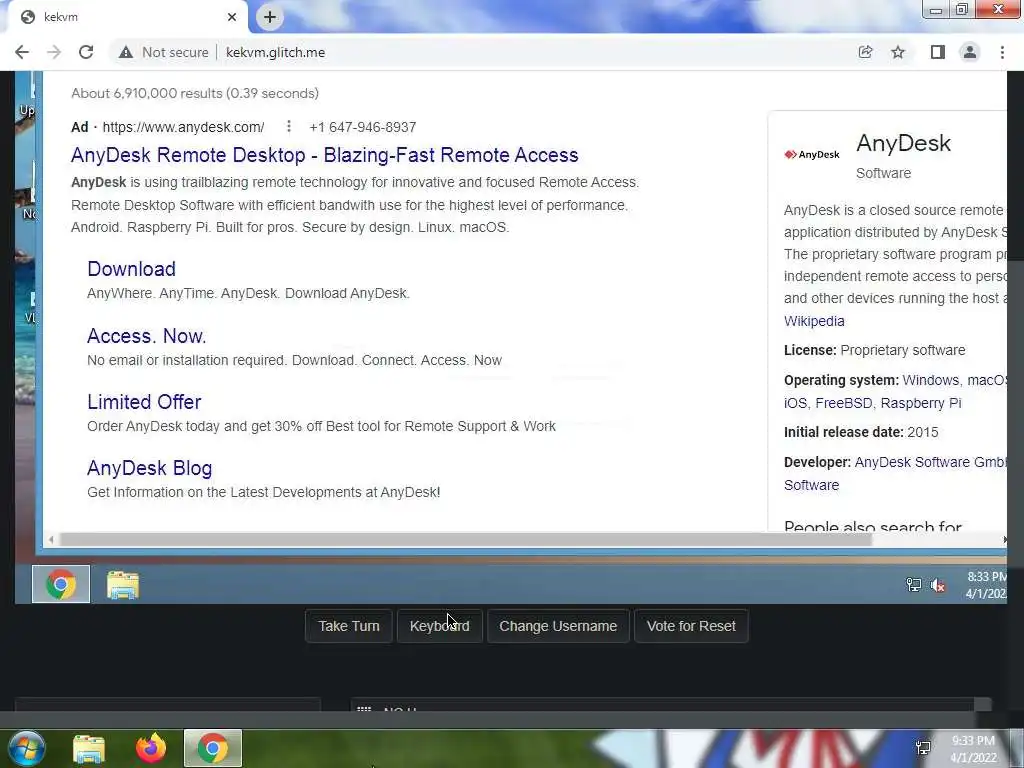Screen dimensions: 1024x768
Task: Open the Keyboard button
Action: click(x=440, y=626)
